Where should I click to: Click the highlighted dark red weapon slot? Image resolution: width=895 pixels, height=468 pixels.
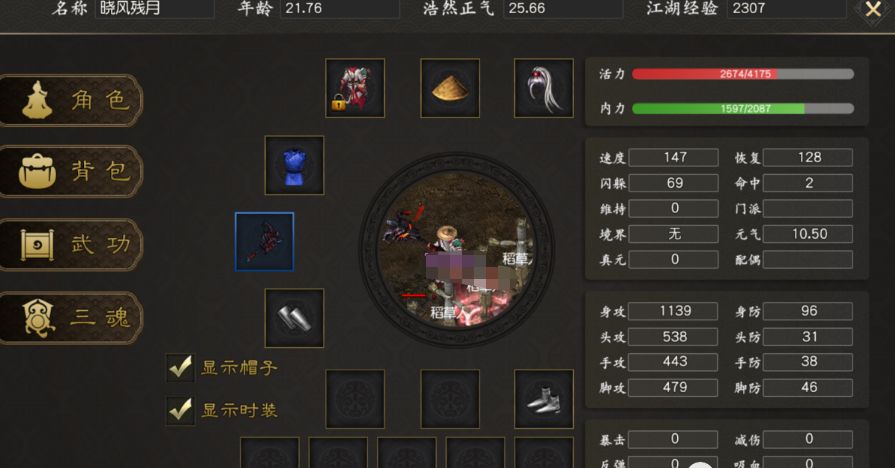[264, 241]
